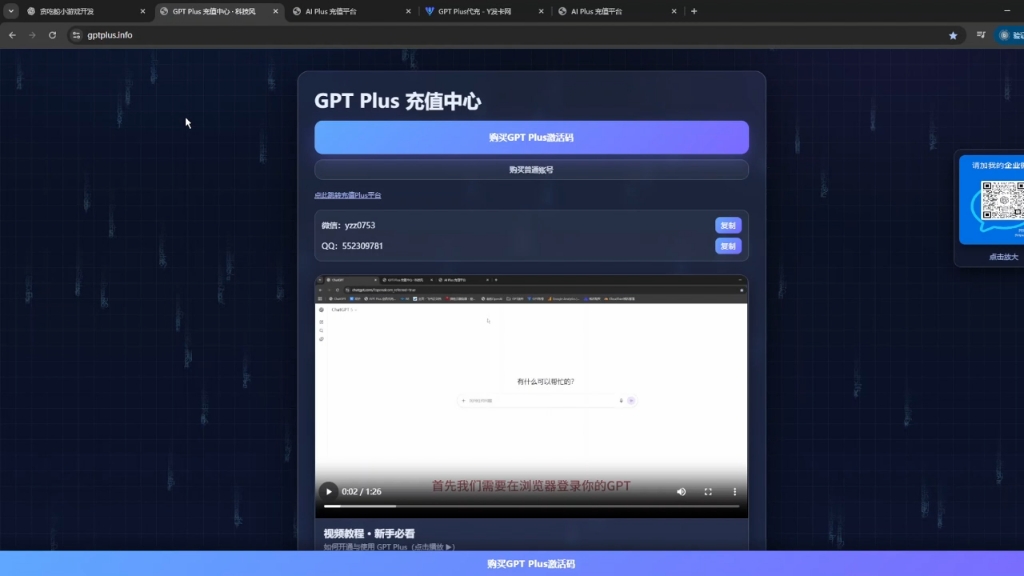Image resolution: width=1024 pixels, height=576 pixels.
Task: Click the bookmark star icon
Action: pyautogui.click(x=953, y=35)
